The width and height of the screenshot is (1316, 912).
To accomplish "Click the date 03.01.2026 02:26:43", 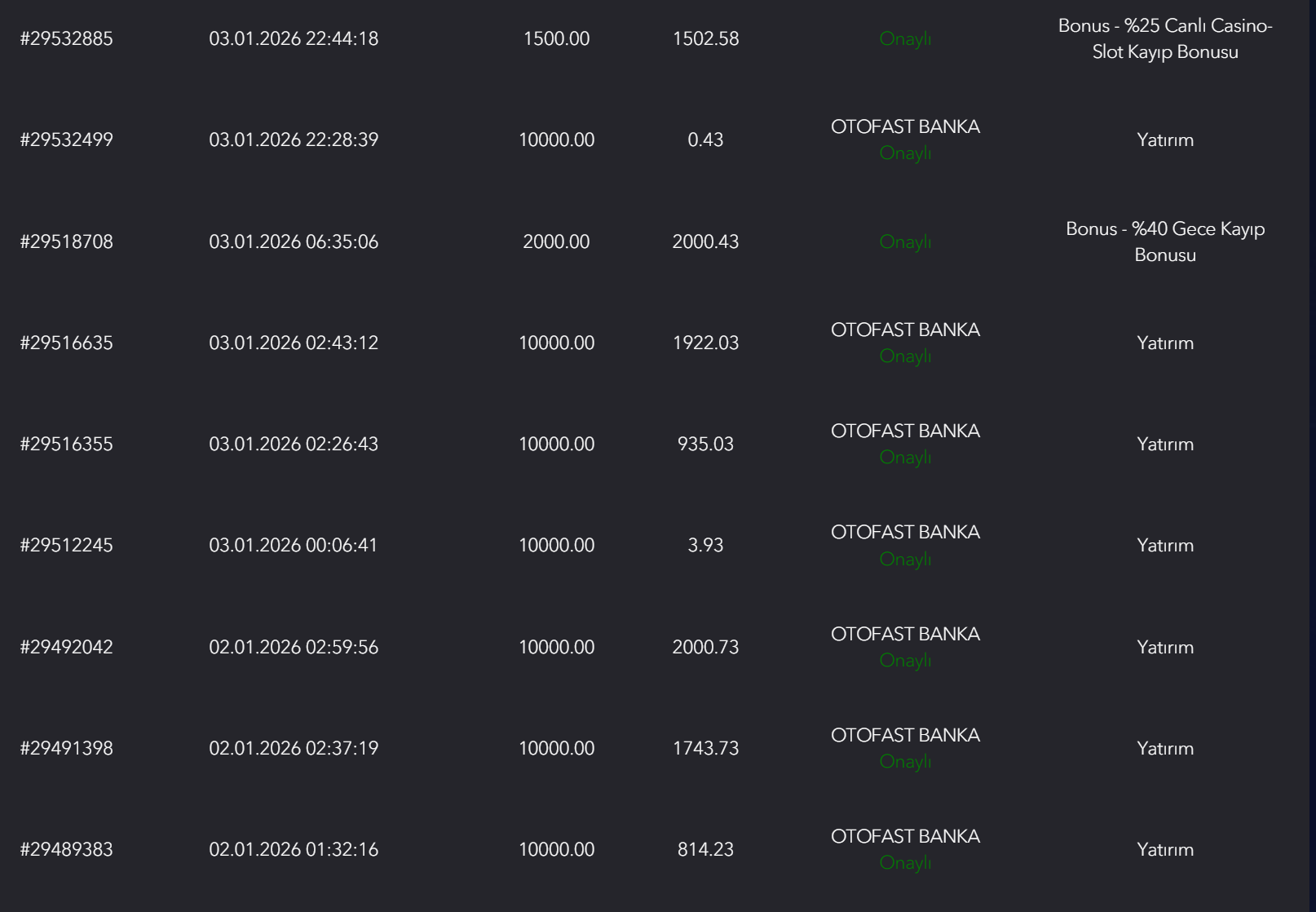I will 294,444.
